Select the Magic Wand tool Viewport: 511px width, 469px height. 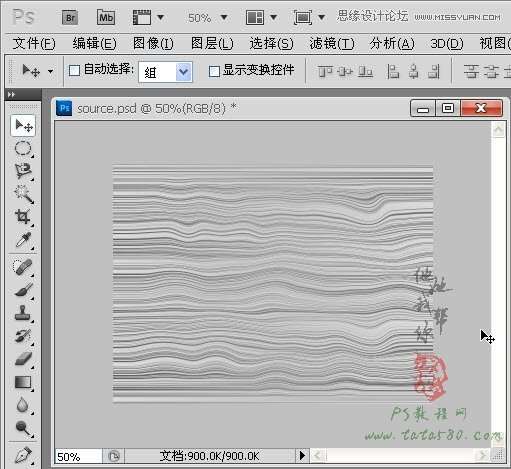pos(23,194)
